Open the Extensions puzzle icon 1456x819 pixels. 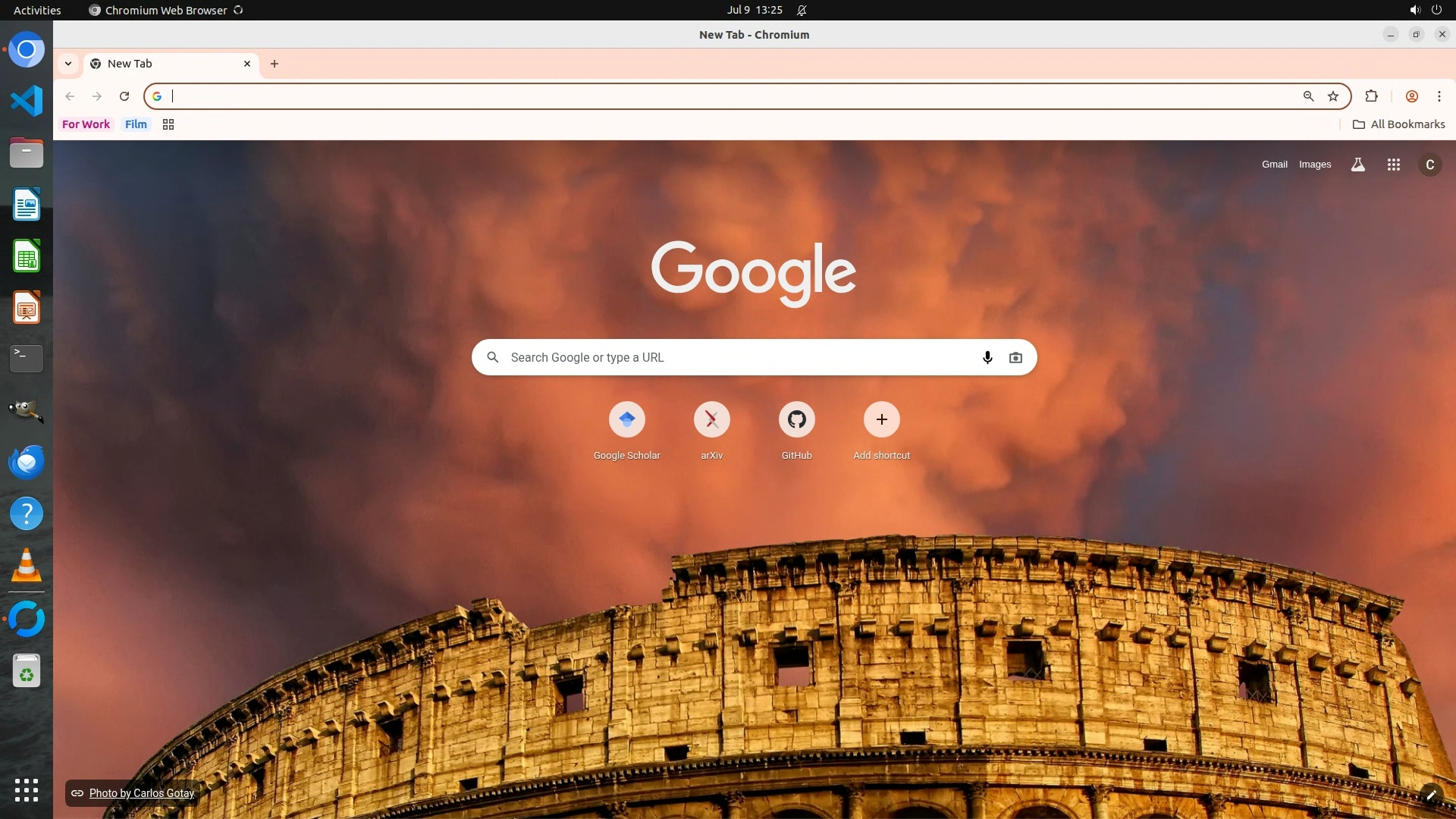(1371, 96)
